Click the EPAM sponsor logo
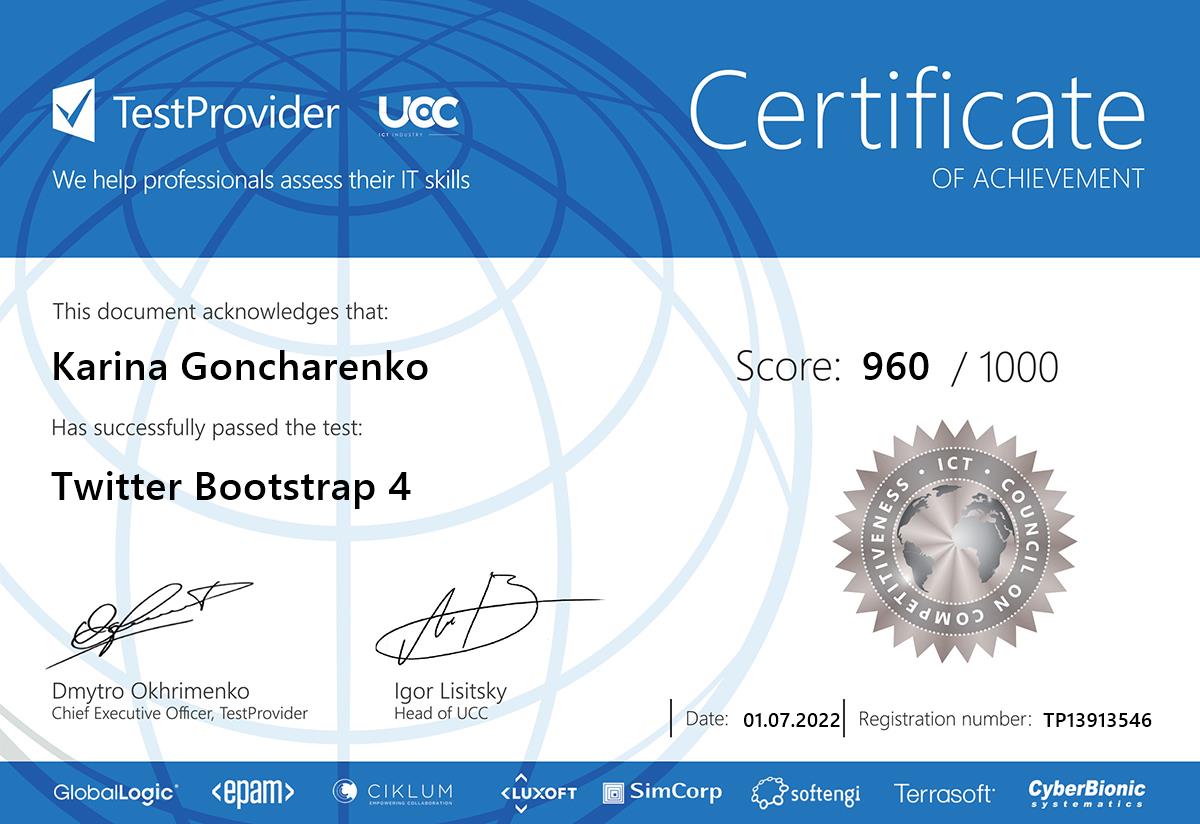This screenshot has height=824, width=1200. [253, 793]
